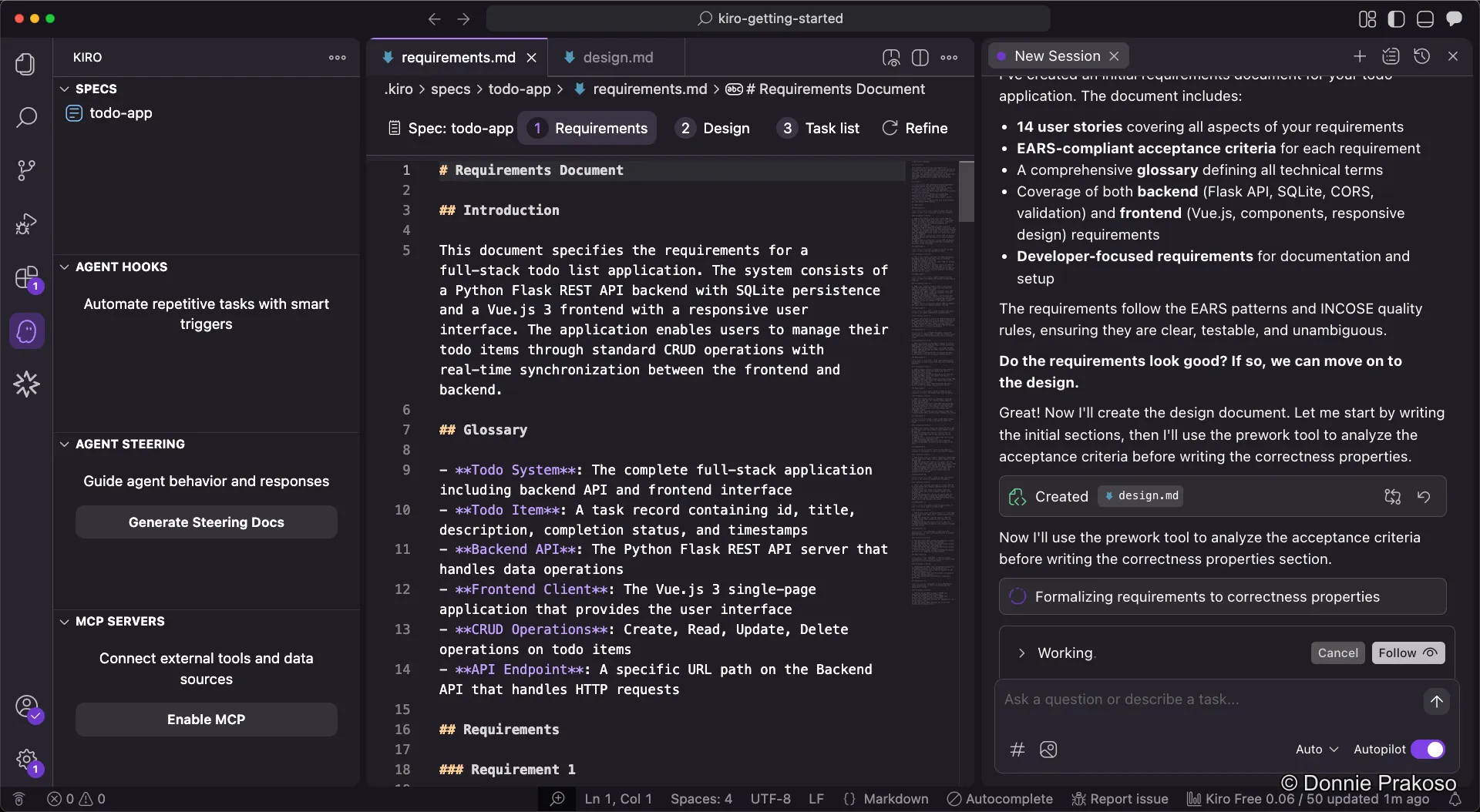Toggle Autocomplete in the status bar
This screenshot has width=1480, height=812.
(1000, 799)
